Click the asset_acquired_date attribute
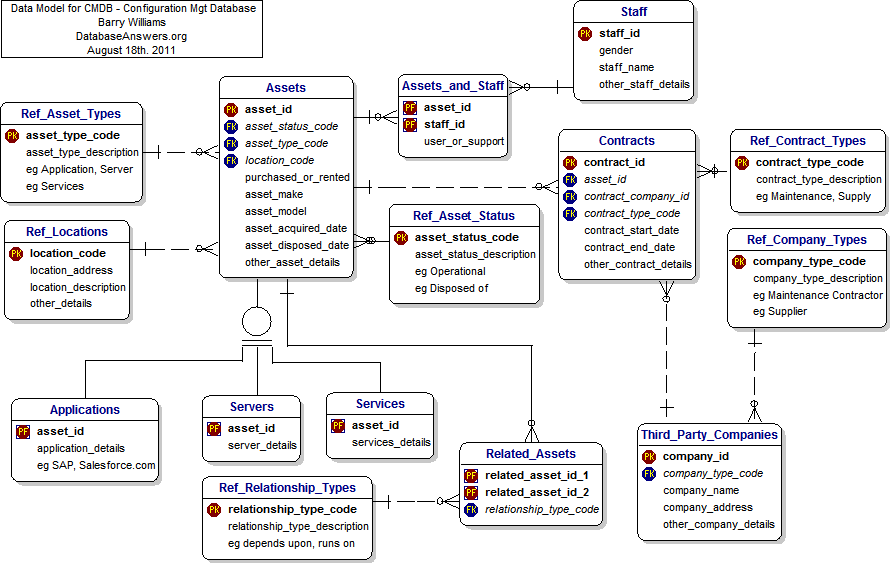892x565 pixels. click(x=296, y=228)
